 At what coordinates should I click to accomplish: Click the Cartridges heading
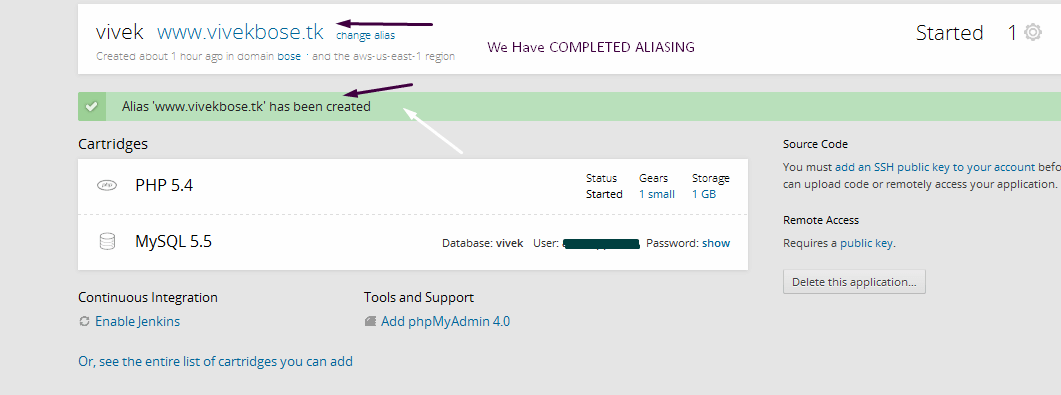[x=113, y=144]
